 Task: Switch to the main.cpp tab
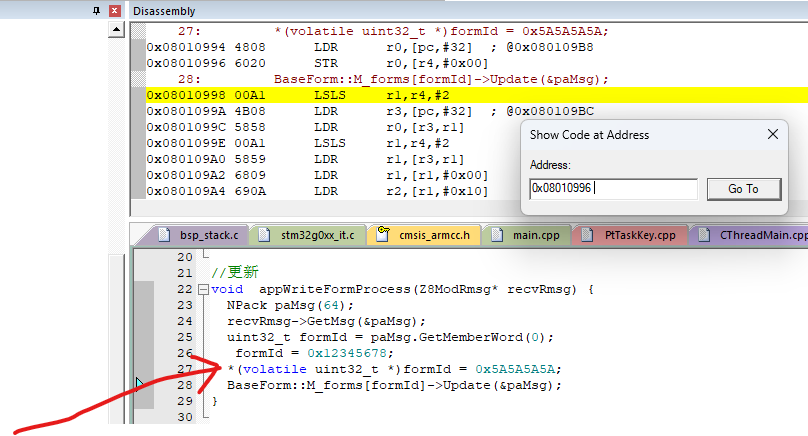point(527,236)
